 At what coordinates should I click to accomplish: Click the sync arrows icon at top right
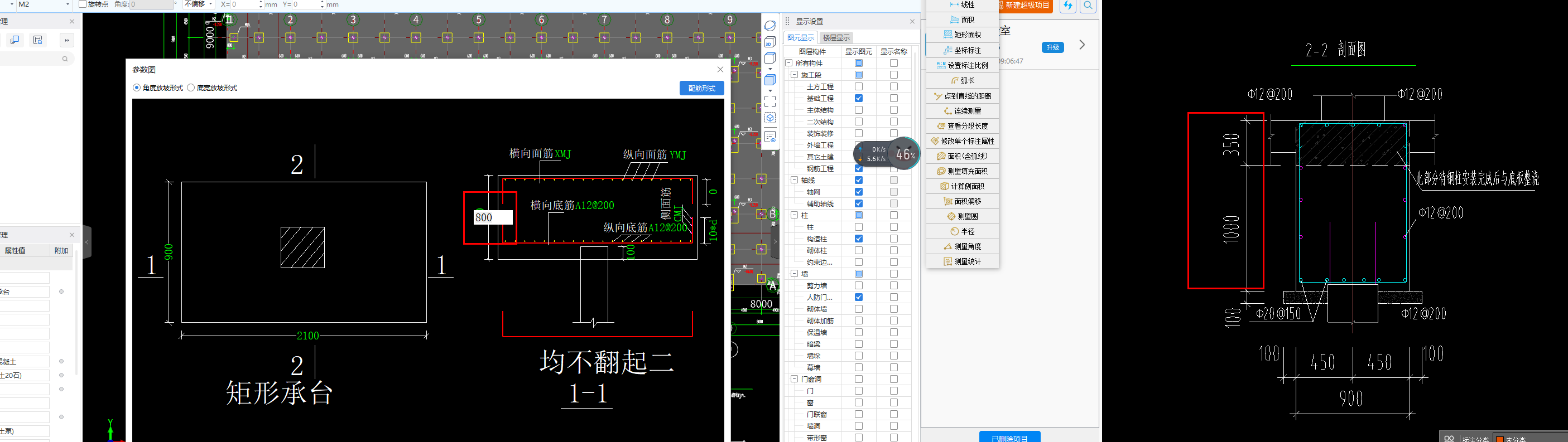1067,6
